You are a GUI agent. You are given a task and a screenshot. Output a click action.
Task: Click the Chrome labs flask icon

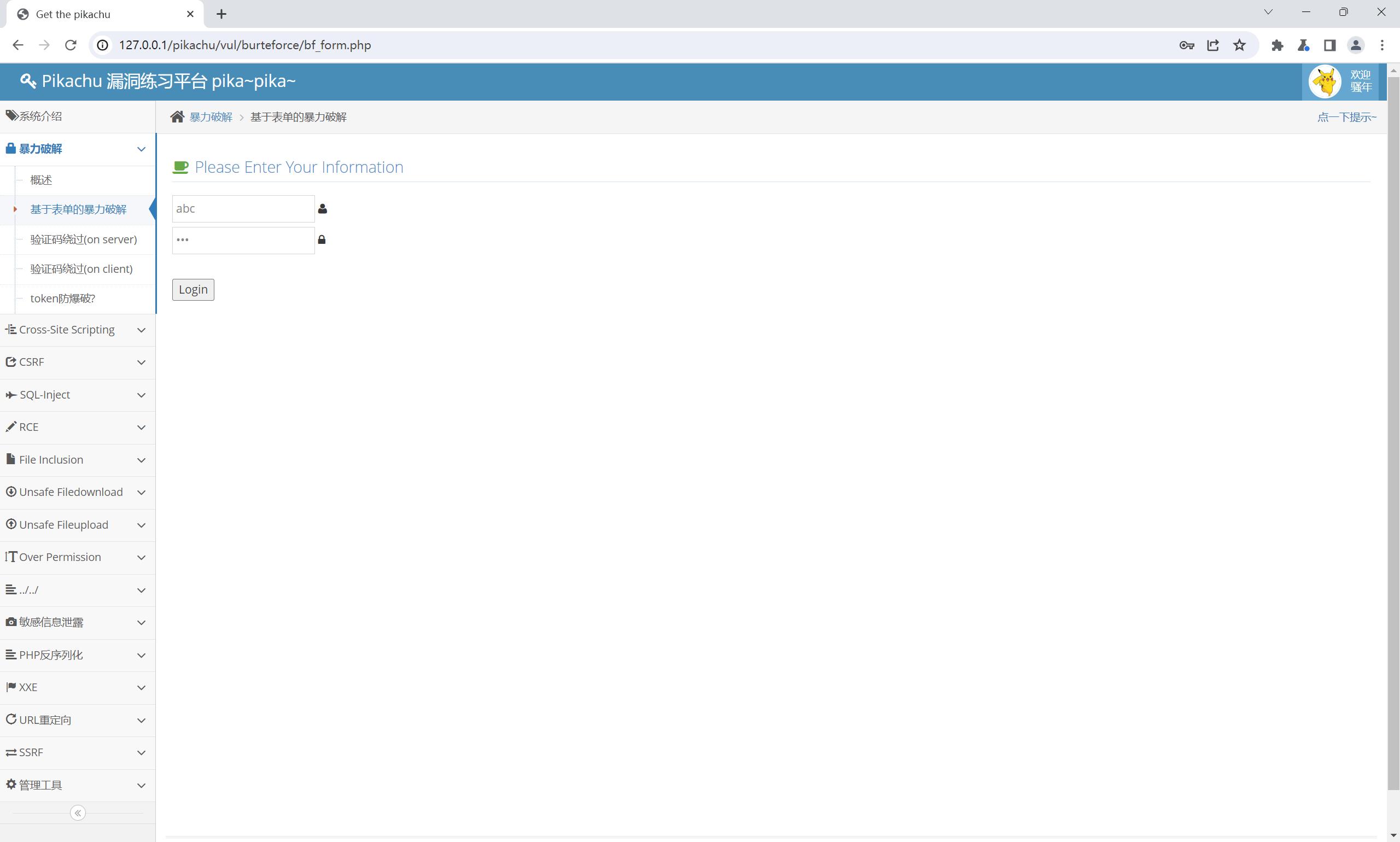[1303, 45]
